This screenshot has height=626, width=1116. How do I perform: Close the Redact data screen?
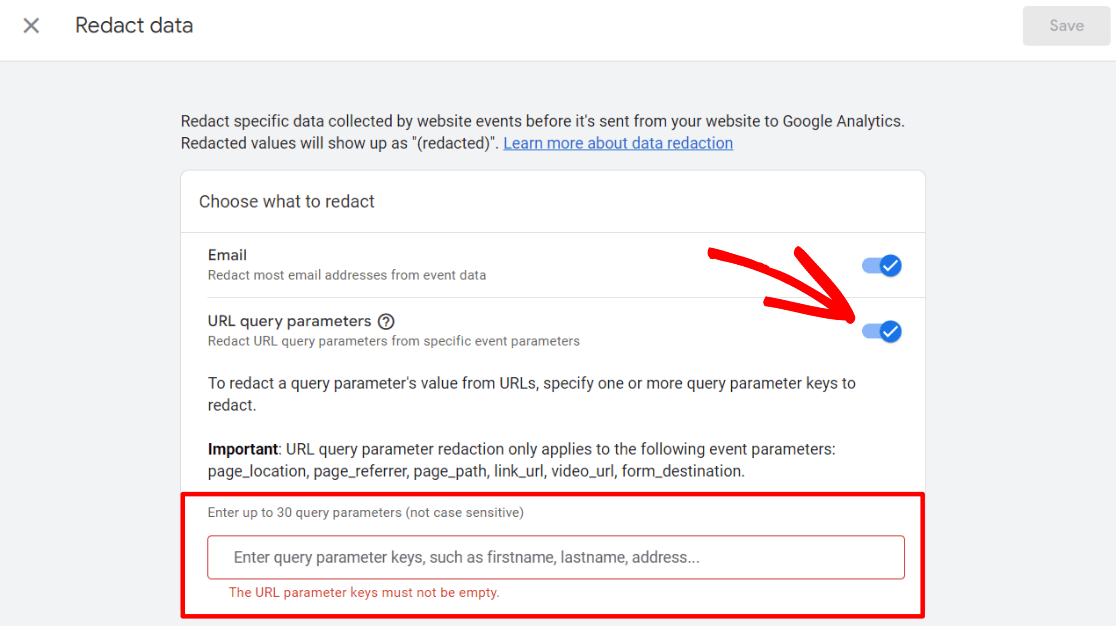pos(29,25)
